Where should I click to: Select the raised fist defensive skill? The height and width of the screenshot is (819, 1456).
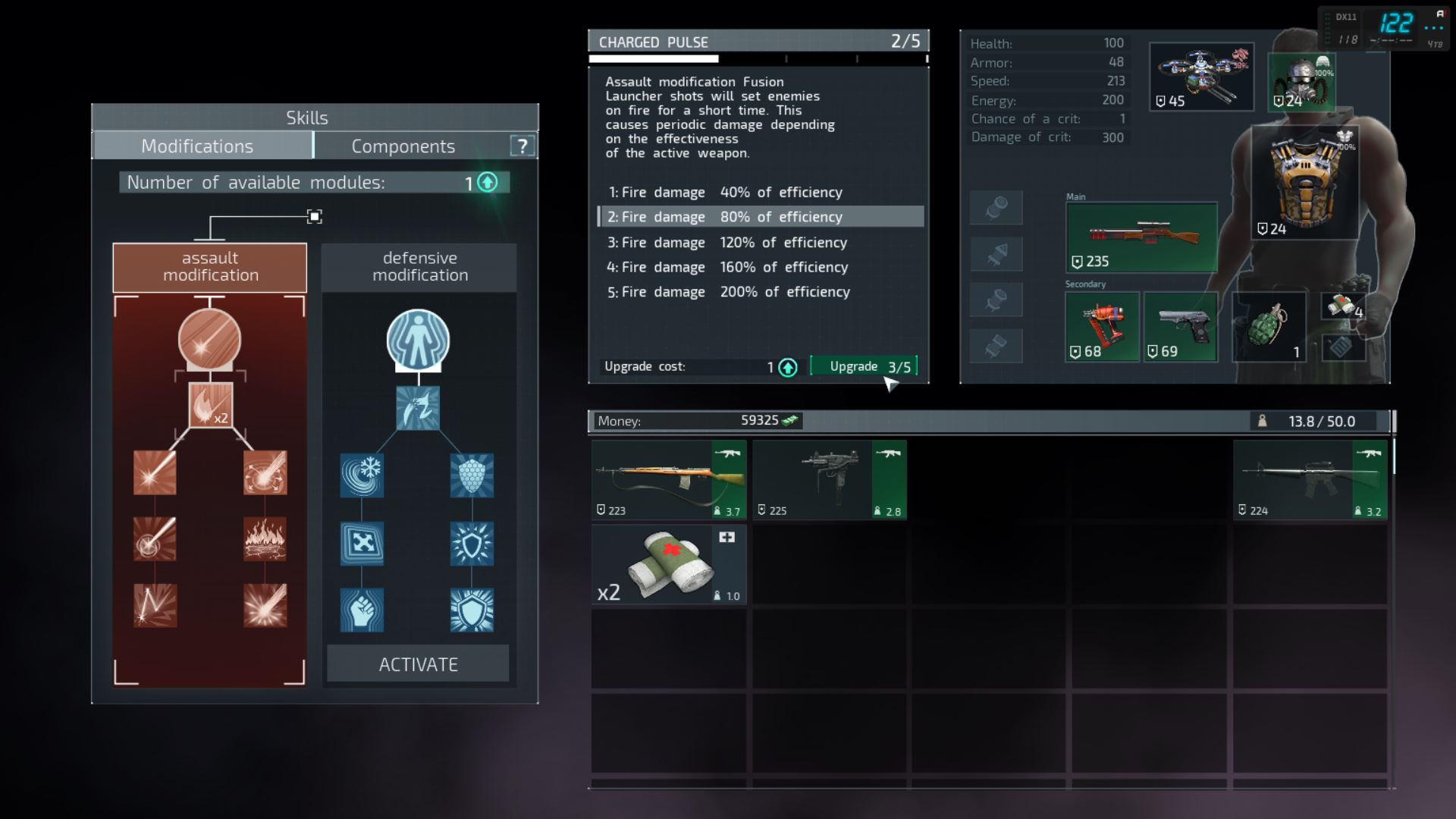pos(362,610)
